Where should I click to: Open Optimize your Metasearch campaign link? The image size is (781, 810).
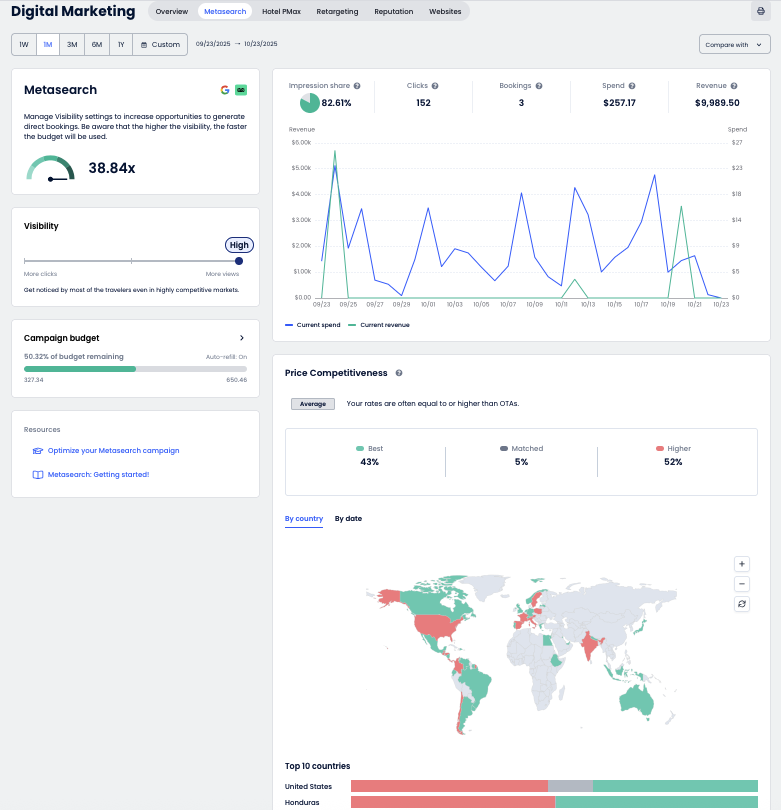[113, 451]
